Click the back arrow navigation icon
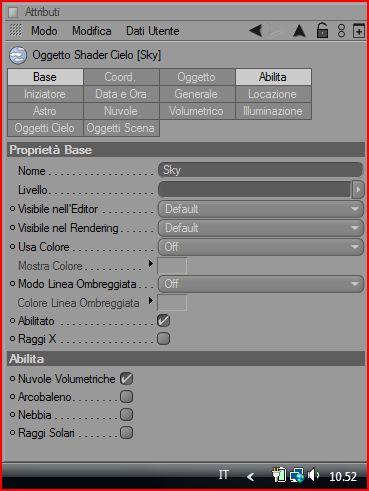The image size is (369, 491). point(256,31)
